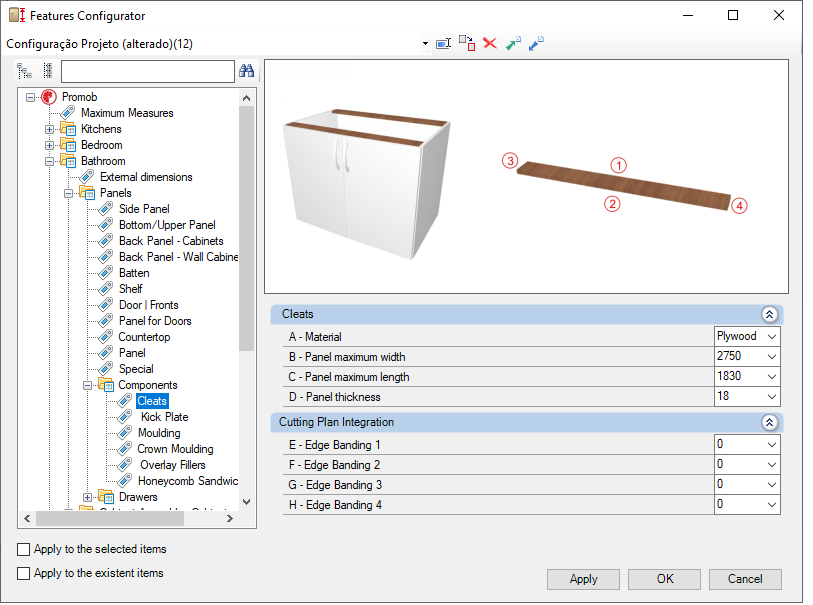Select Kick Plate in the tree
This screenshot has height=605, width=813.
click(164, 417)
